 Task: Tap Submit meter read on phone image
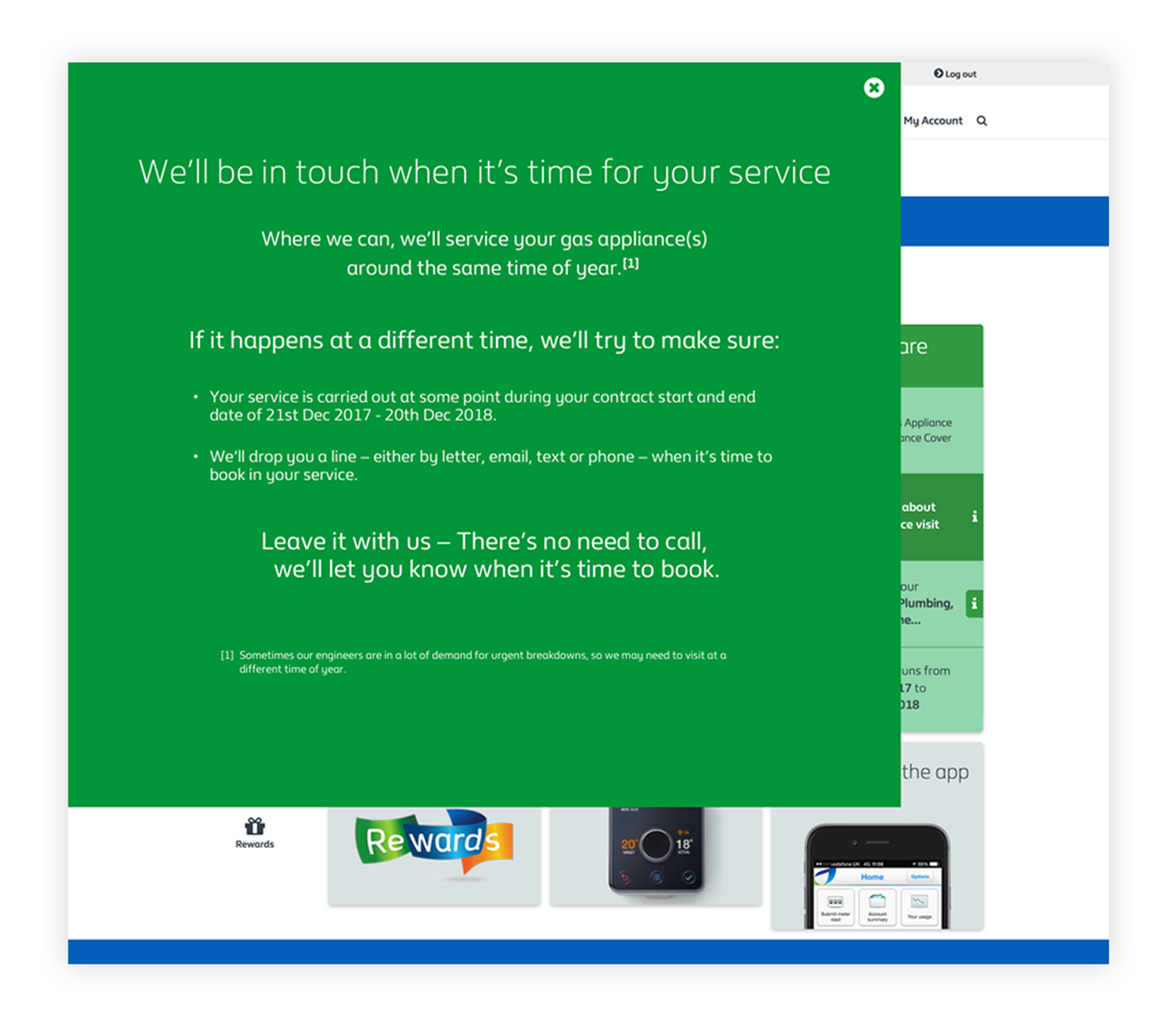[835, 907]
